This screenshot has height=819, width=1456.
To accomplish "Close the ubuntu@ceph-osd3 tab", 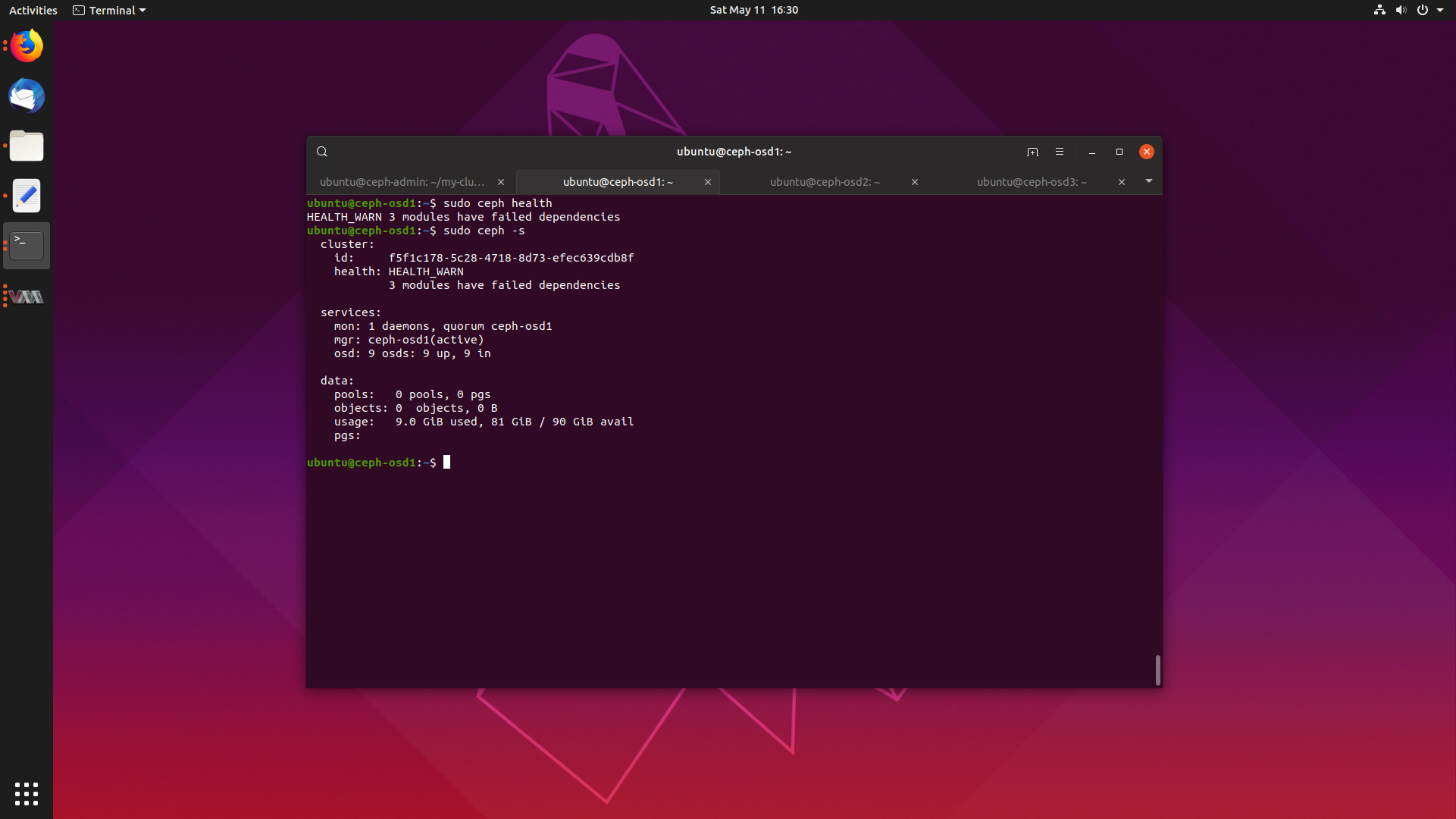I will point(1122,182).
